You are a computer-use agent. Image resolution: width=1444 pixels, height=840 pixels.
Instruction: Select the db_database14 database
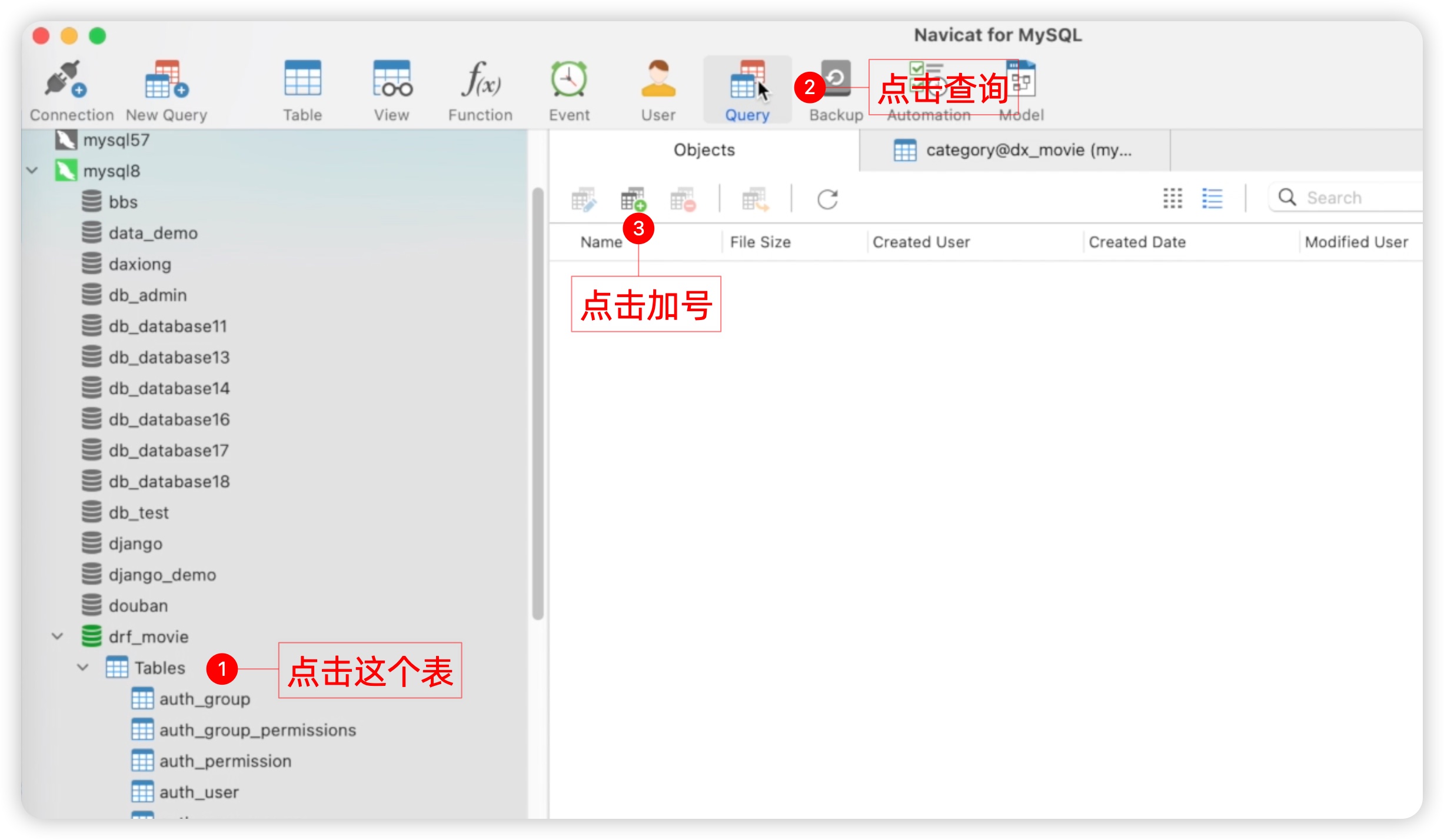coord(155,388)
